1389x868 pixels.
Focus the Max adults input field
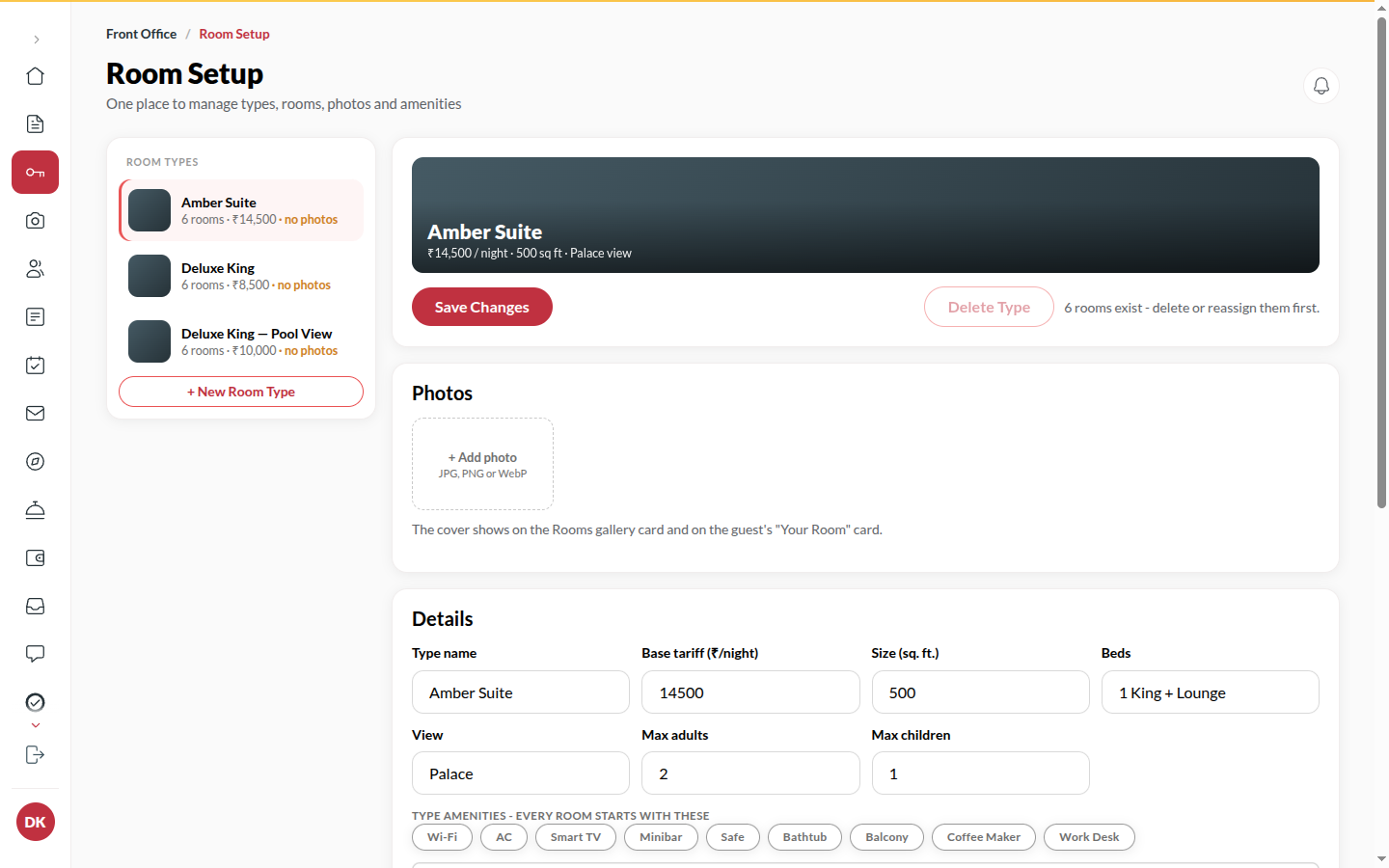tap(750, 773)
